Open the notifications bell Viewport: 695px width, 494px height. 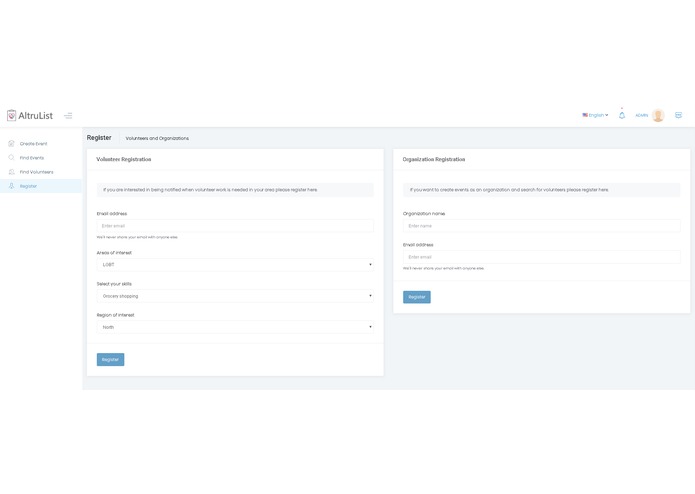pos(622,115)
